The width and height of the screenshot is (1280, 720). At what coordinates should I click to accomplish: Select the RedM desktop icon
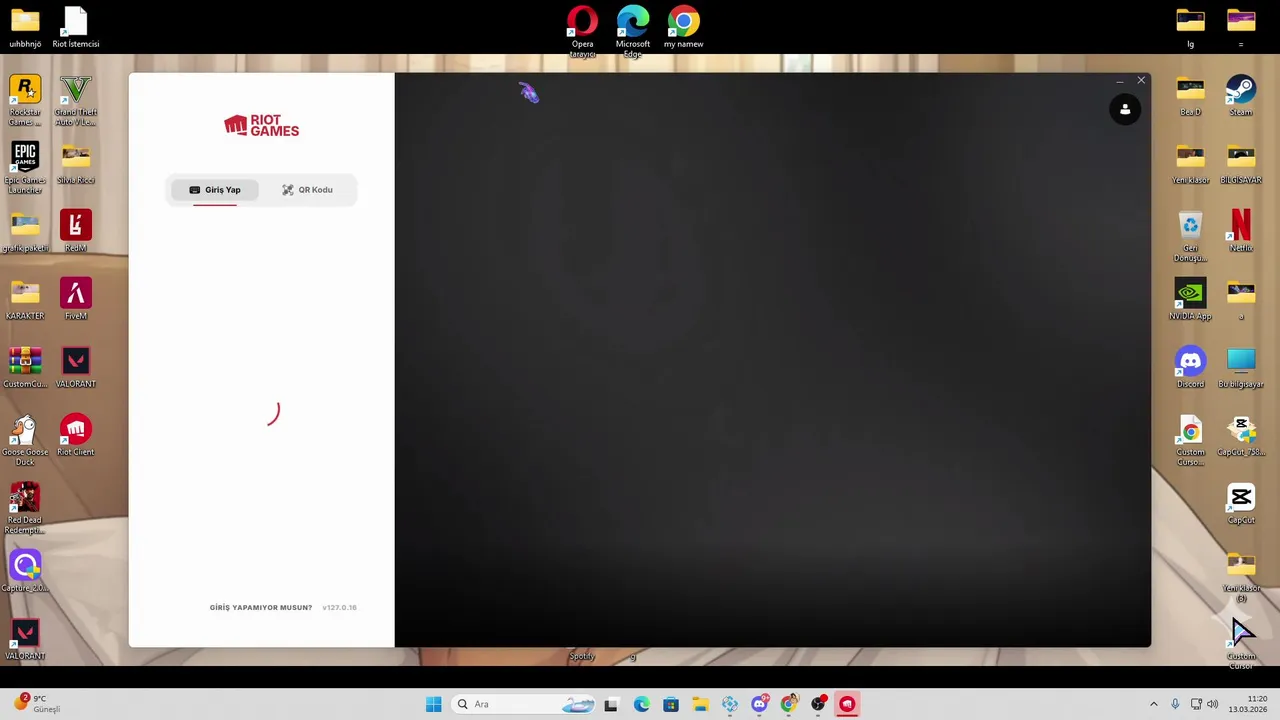[76, 232]
